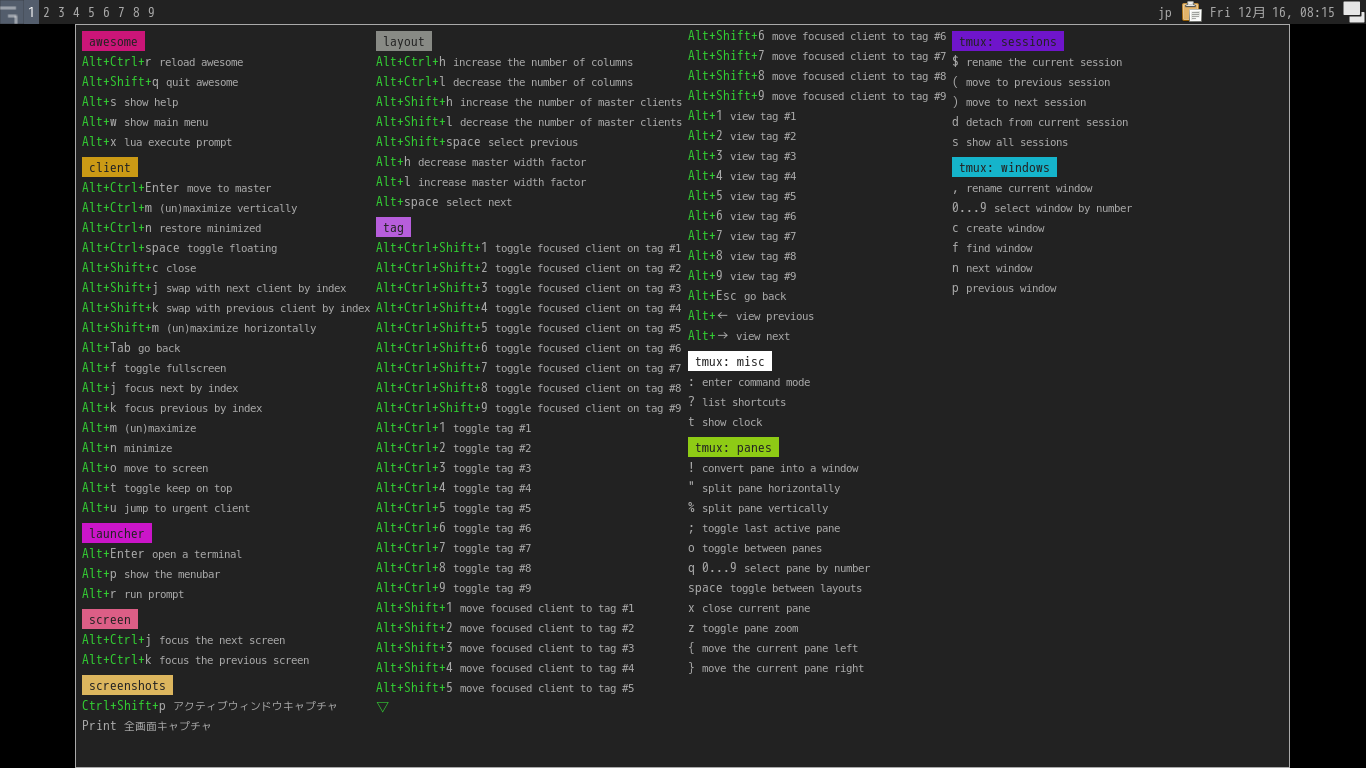Click 'jump to urgent client' line
This screenshot has width=1366, height=768.
pyautogui.click(x=166, y=508)
